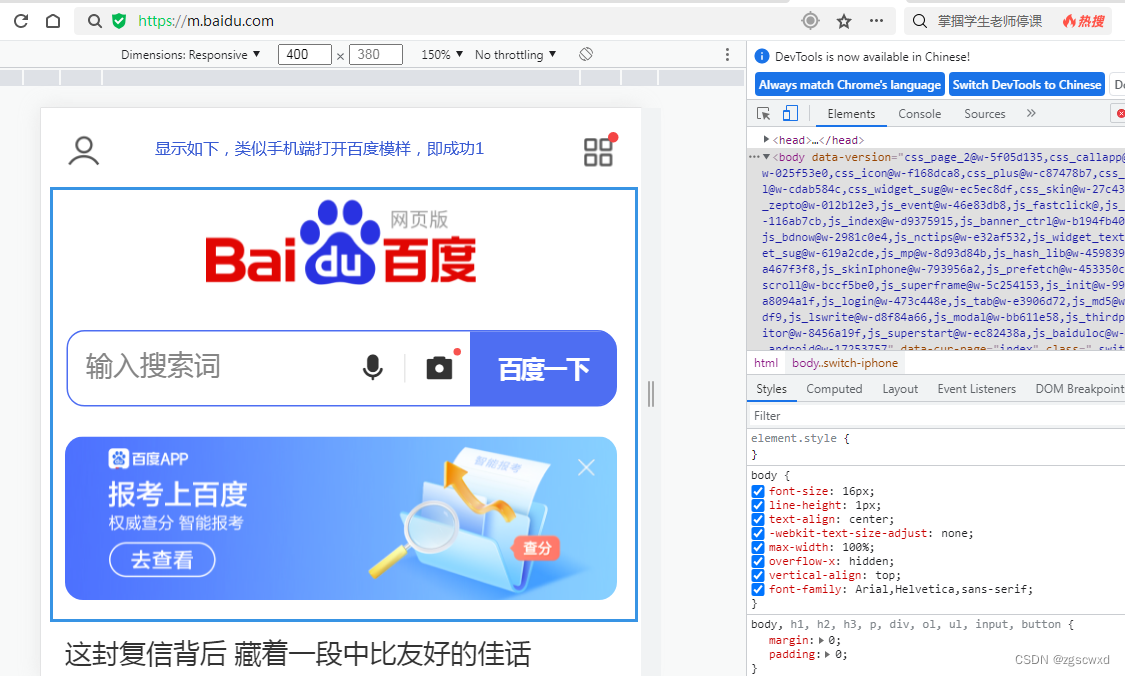Focus the viewport height field showing 380

376,55
